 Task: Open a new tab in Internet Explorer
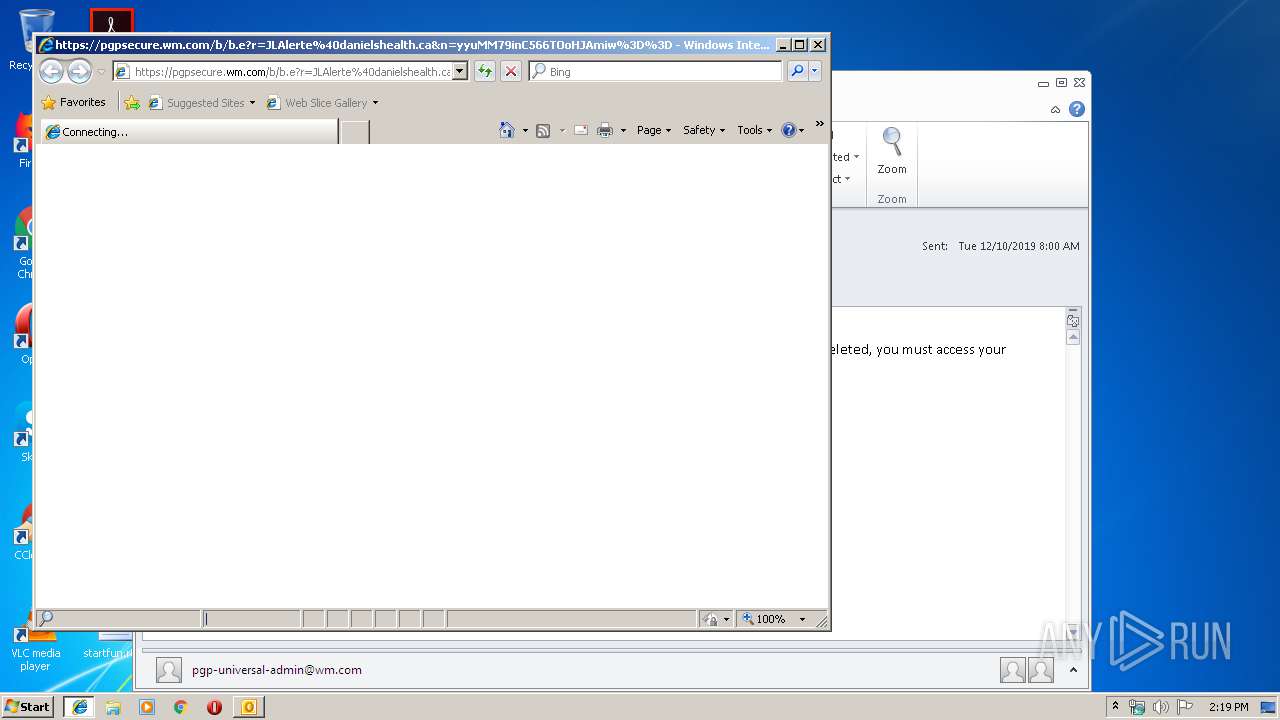[355, 132]
